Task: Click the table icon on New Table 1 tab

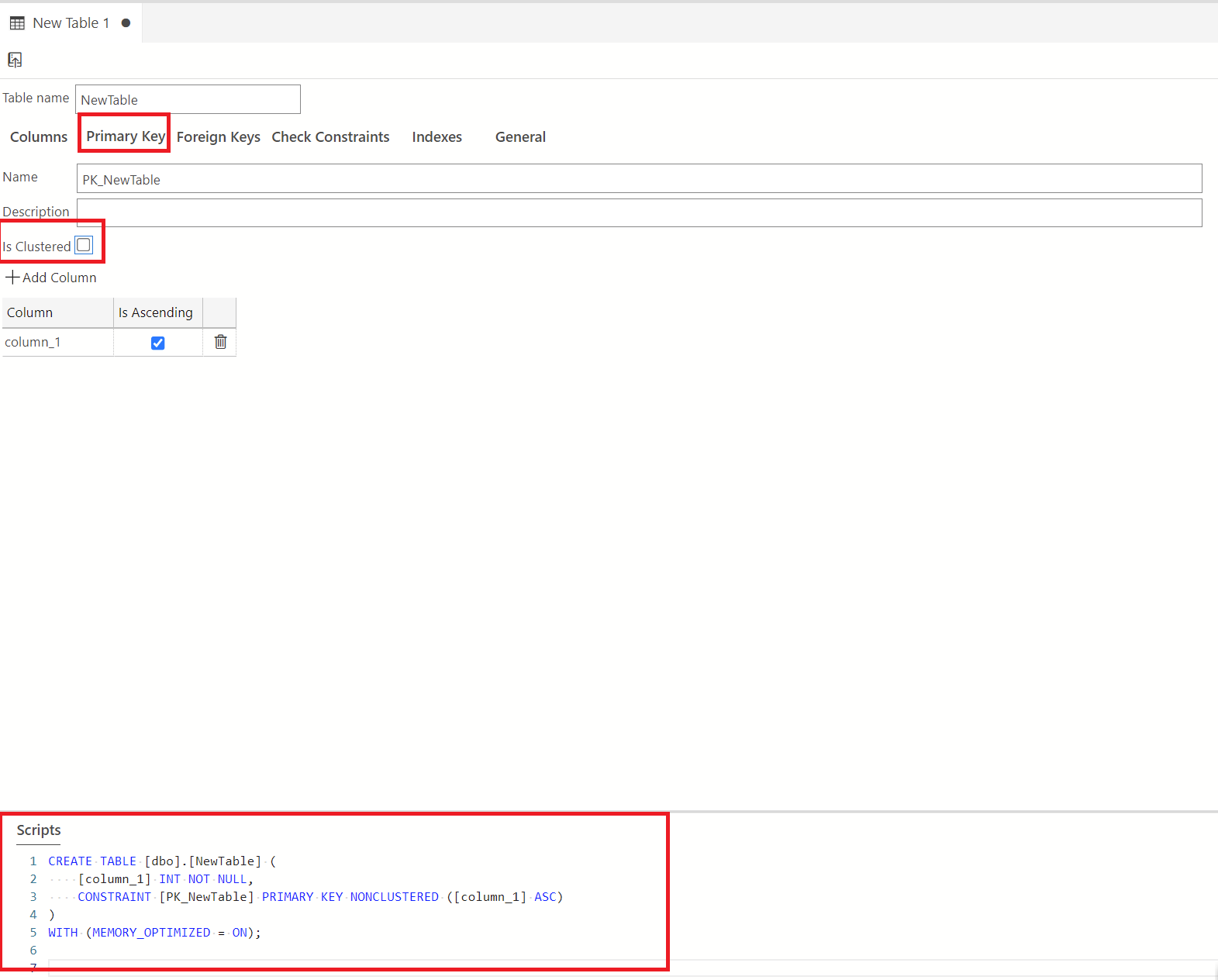Action: [17, 23]
